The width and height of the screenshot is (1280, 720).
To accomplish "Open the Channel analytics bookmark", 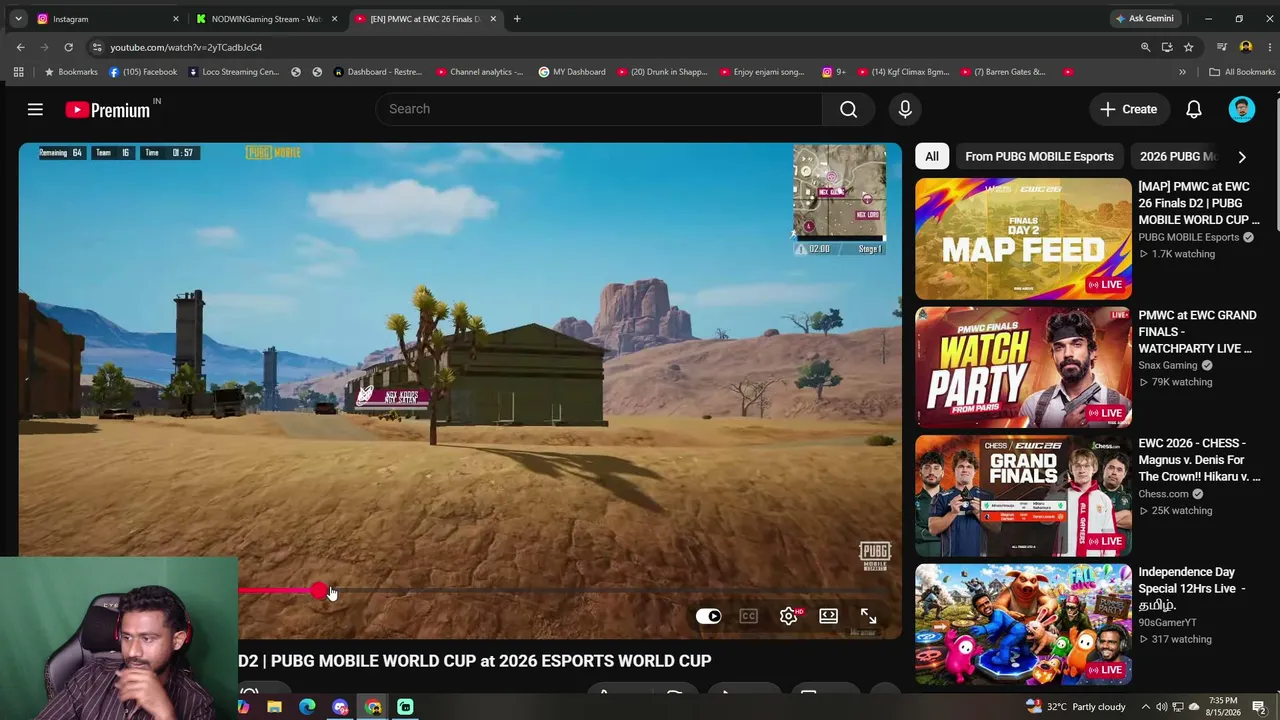I will coord(480,72).
